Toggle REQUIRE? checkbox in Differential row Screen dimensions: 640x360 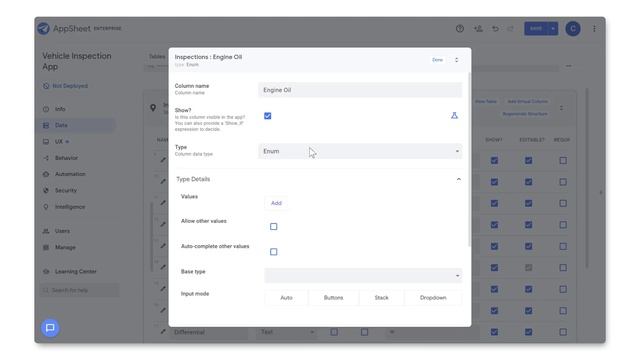pyautogui.click(x=563, y=332)
